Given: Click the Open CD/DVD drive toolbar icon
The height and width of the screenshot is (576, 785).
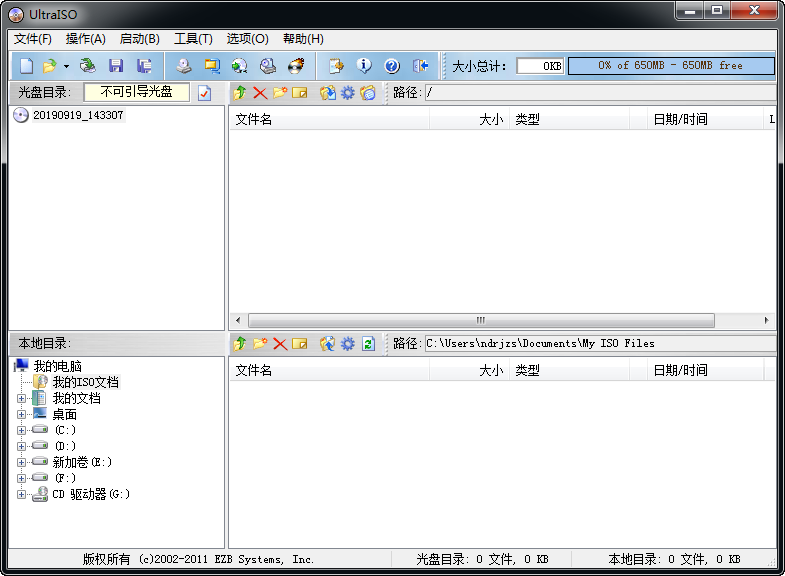Looking at the screenshot, I should point(88,66).
